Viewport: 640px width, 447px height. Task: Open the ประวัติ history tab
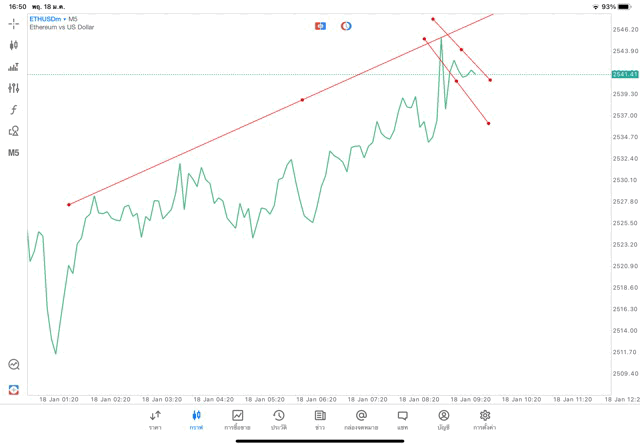tap(278, 419)
